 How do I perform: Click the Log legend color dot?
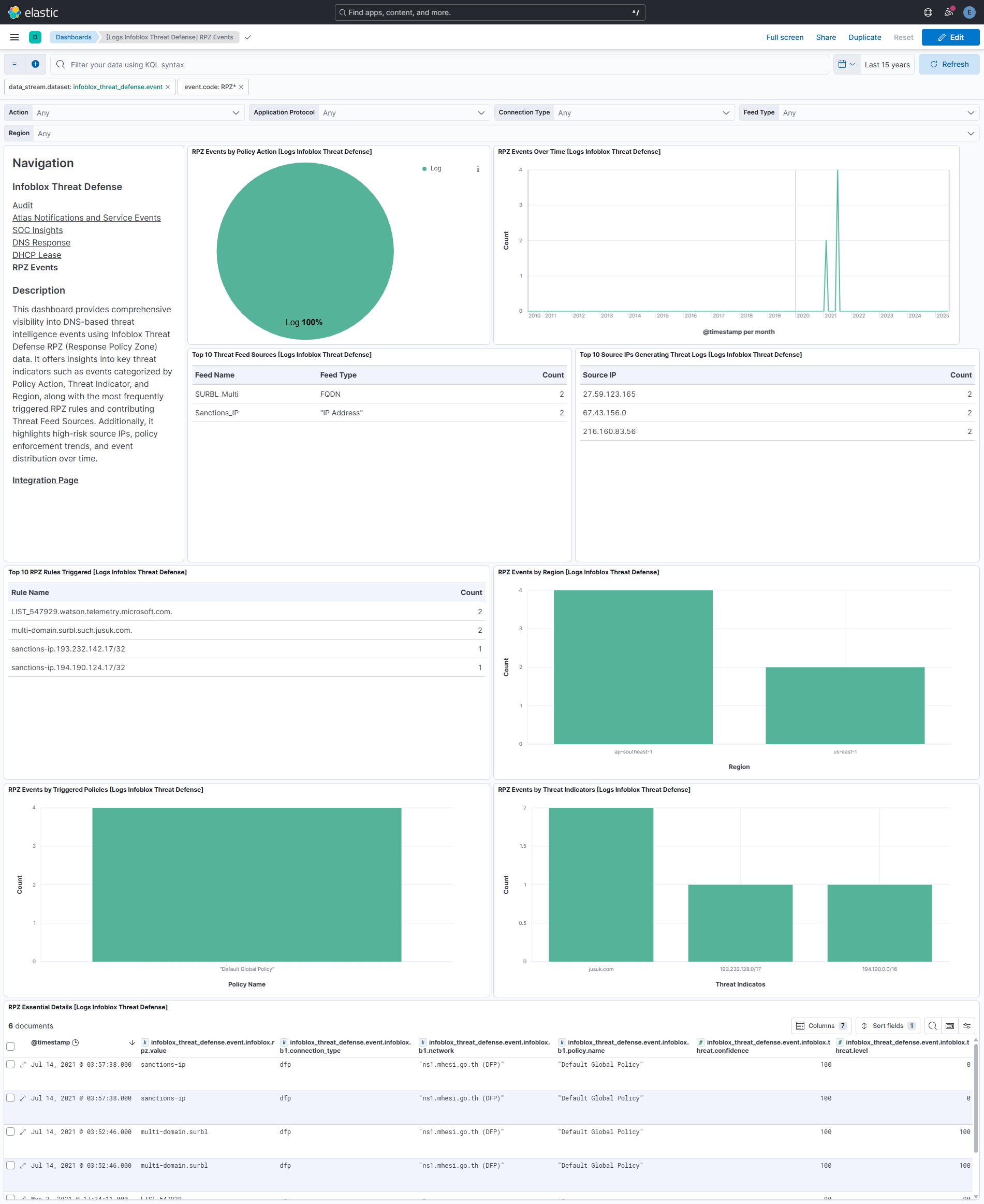pyautogui.click(x=424, y=168)
